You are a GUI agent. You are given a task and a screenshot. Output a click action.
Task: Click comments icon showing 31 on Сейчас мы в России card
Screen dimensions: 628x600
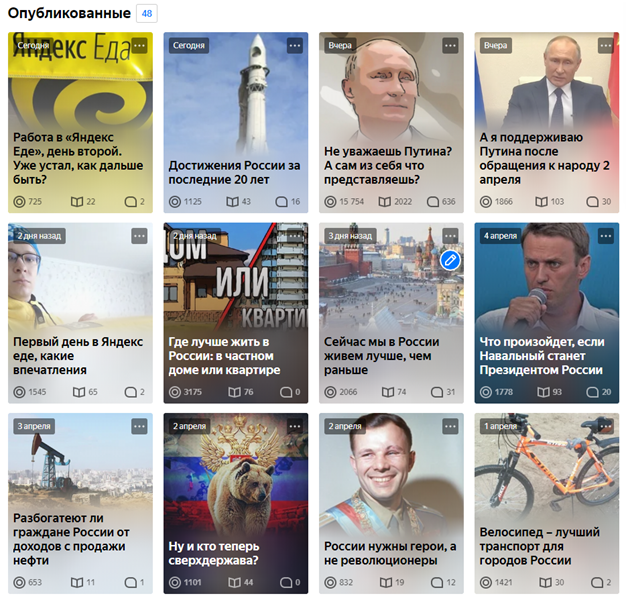tap(437, 392)
